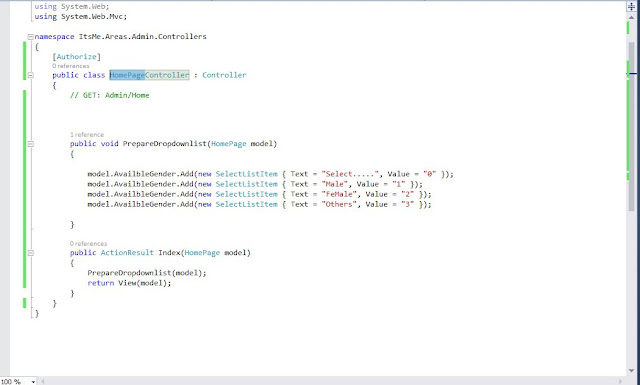This screenshot has height=385, width=640.
Task: Click the vertical scrollbar up arrow
Action: pyautogui.click(x=631, y=17)
